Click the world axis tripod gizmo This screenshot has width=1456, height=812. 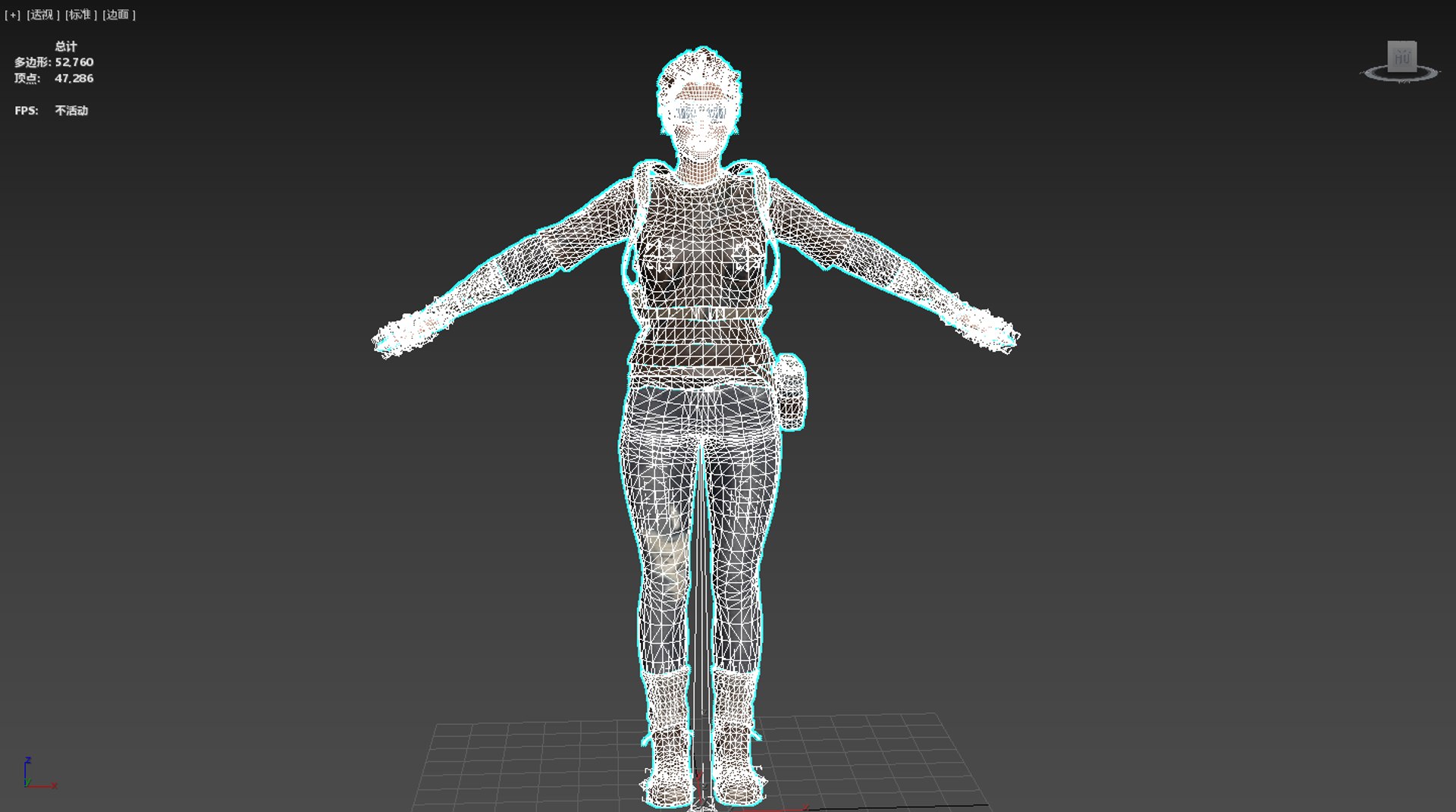(39, 773)
